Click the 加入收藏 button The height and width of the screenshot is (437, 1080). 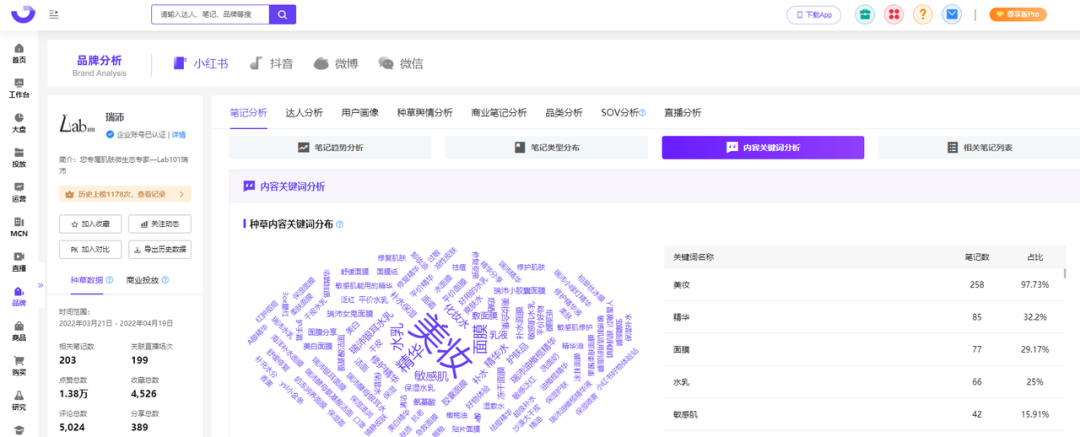pos(91,224)
